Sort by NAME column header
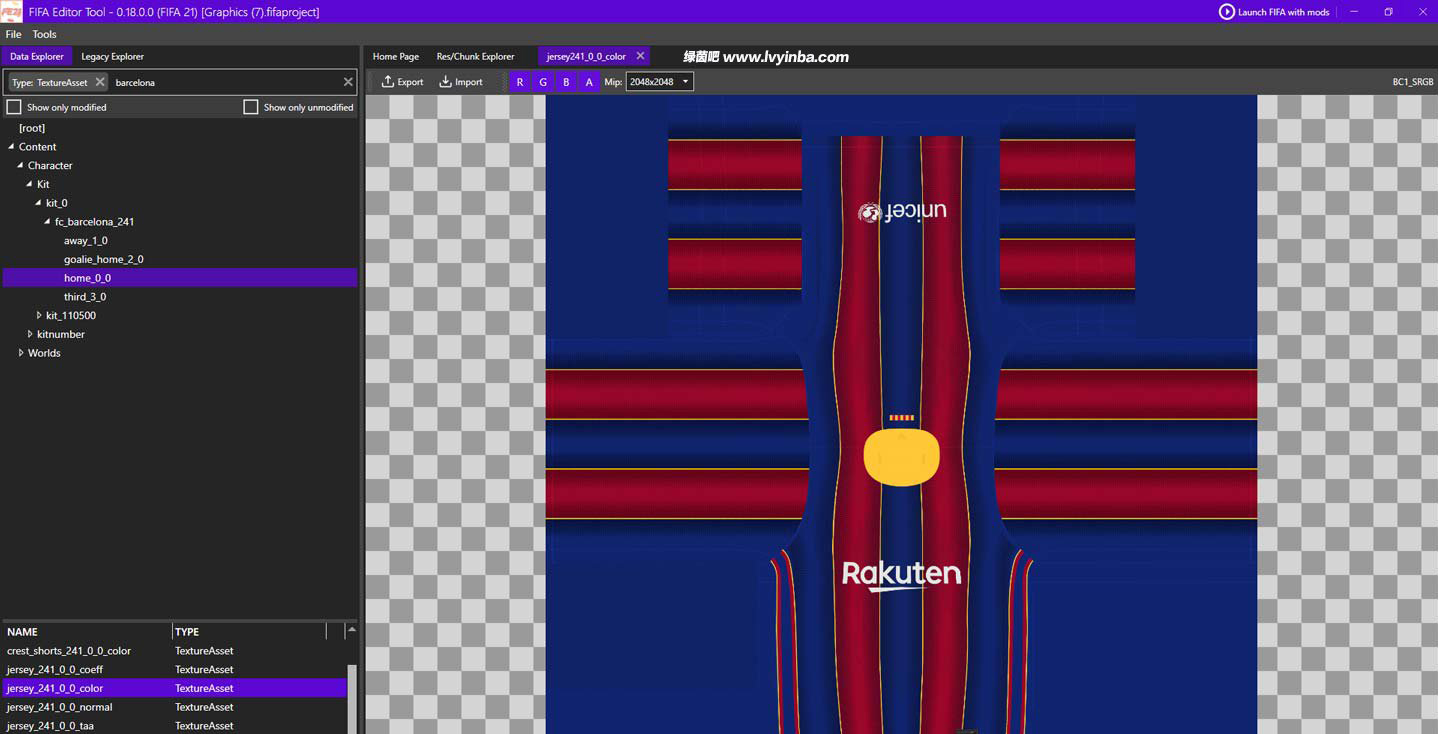 pyautogui.click(x=87, y=632)
